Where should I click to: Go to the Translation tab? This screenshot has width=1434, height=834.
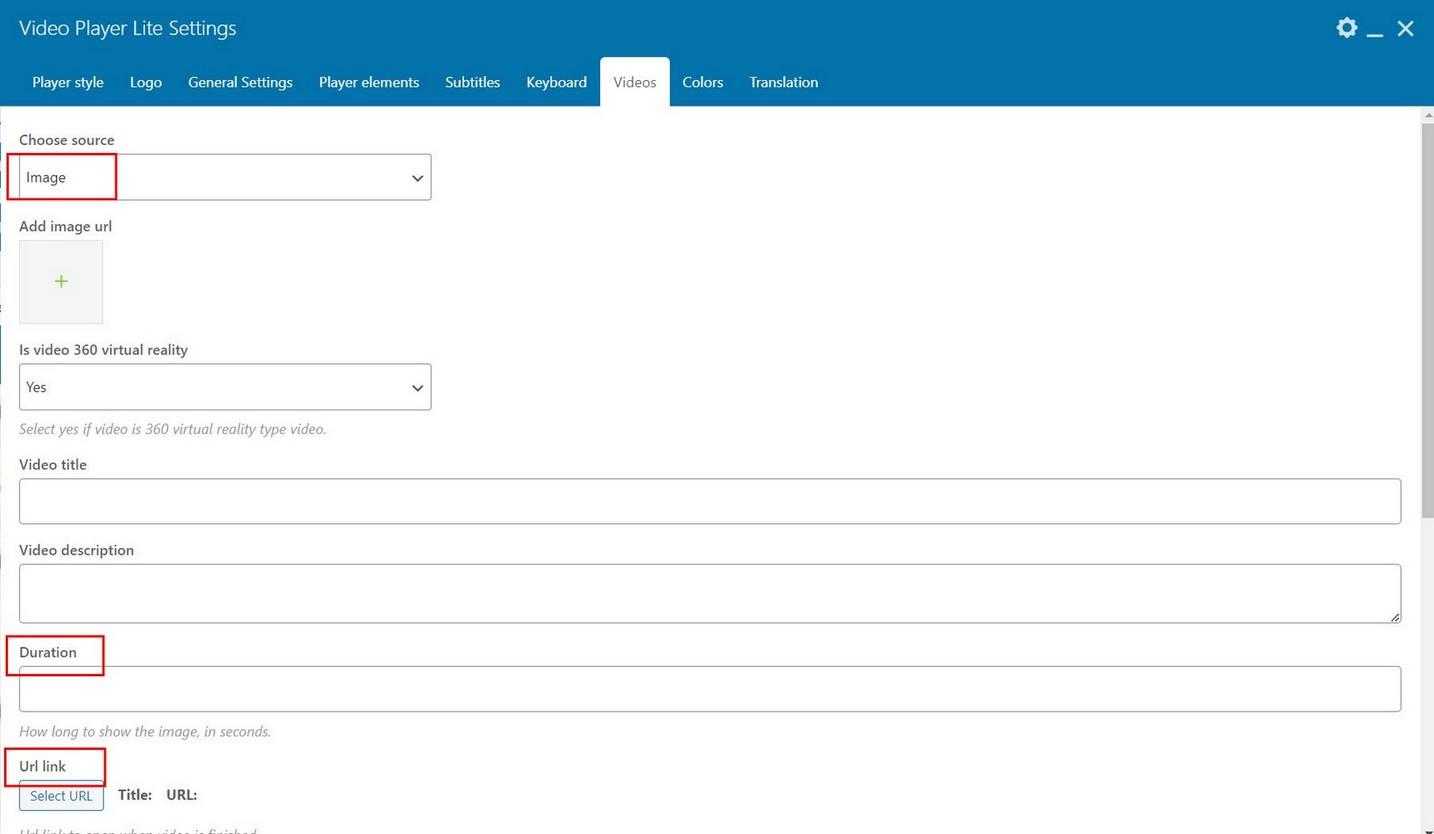pos(784,82)
